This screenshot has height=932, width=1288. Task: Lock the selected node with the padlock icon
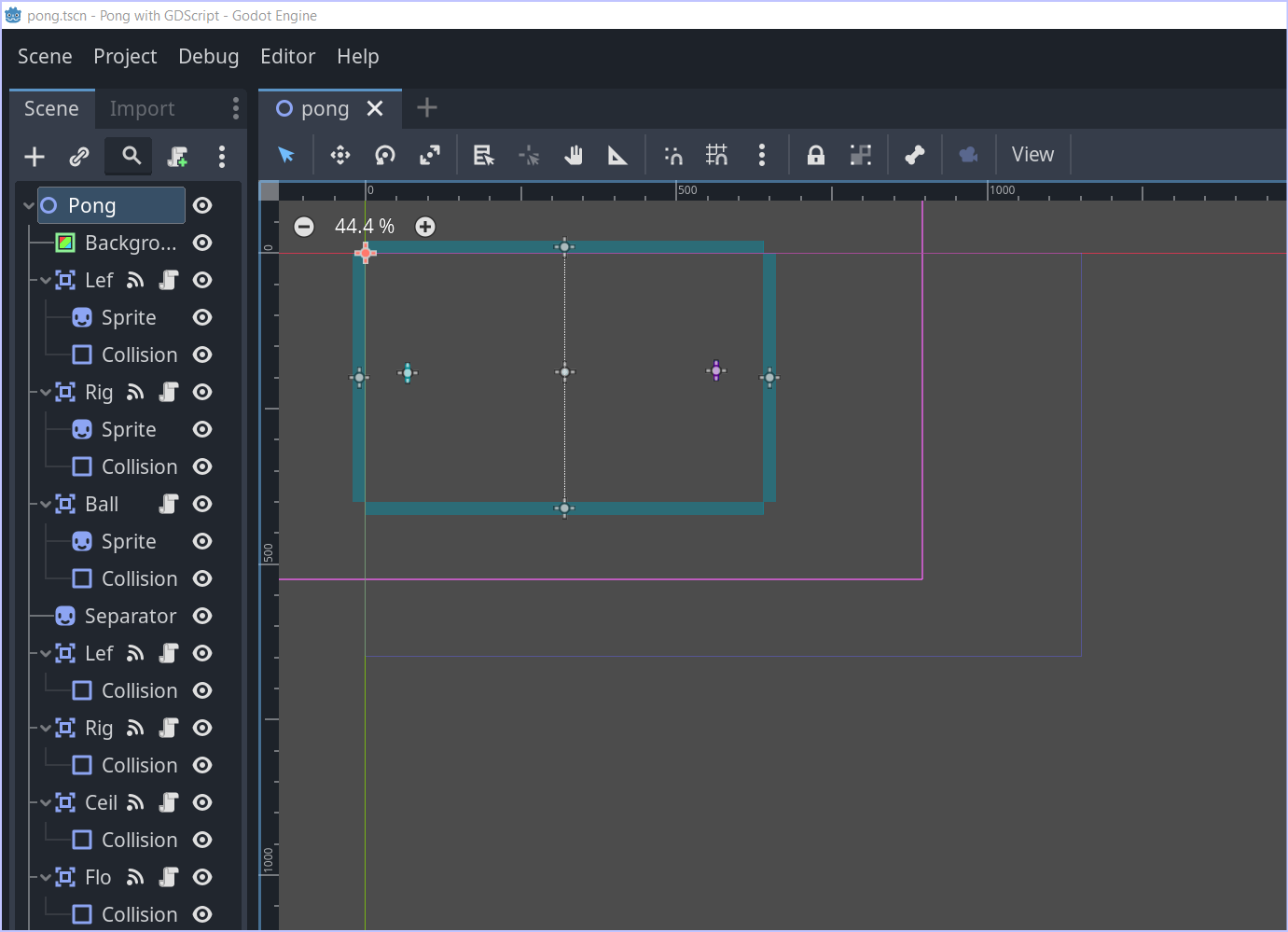pyautogui.click(x=815, y=155)
